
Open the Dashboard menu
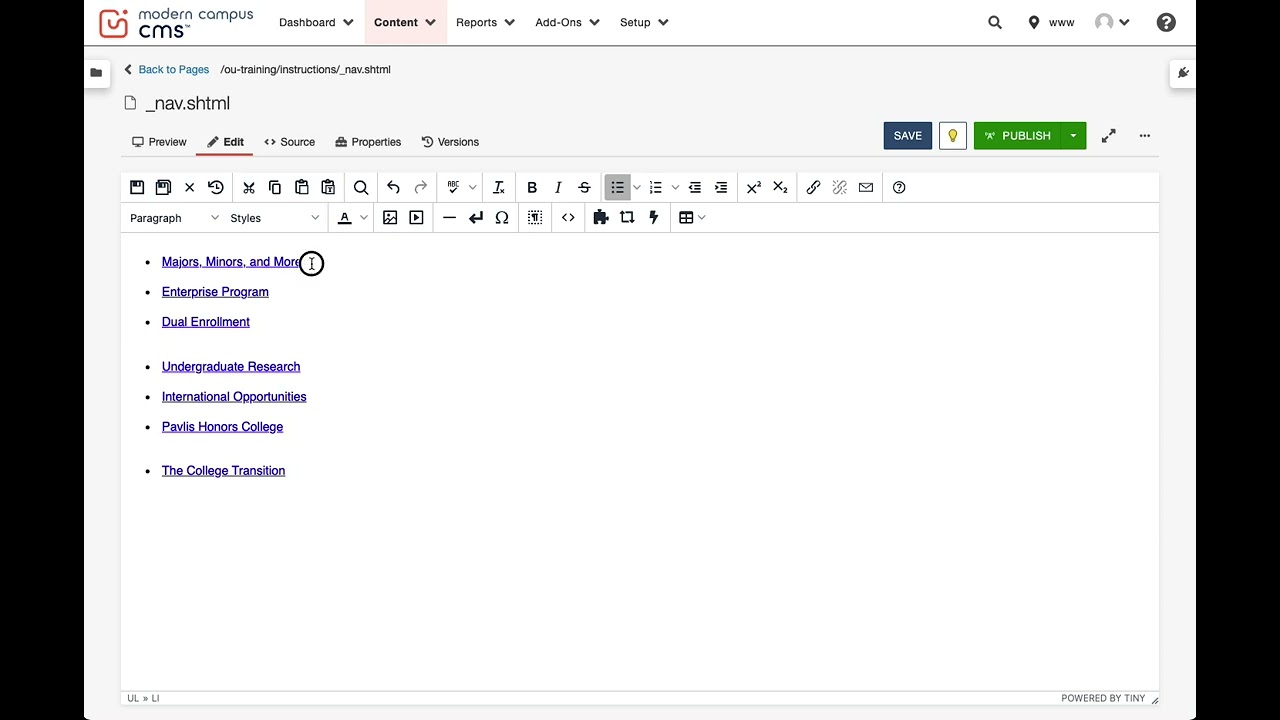pyautogui.click(x=316, y=22)
